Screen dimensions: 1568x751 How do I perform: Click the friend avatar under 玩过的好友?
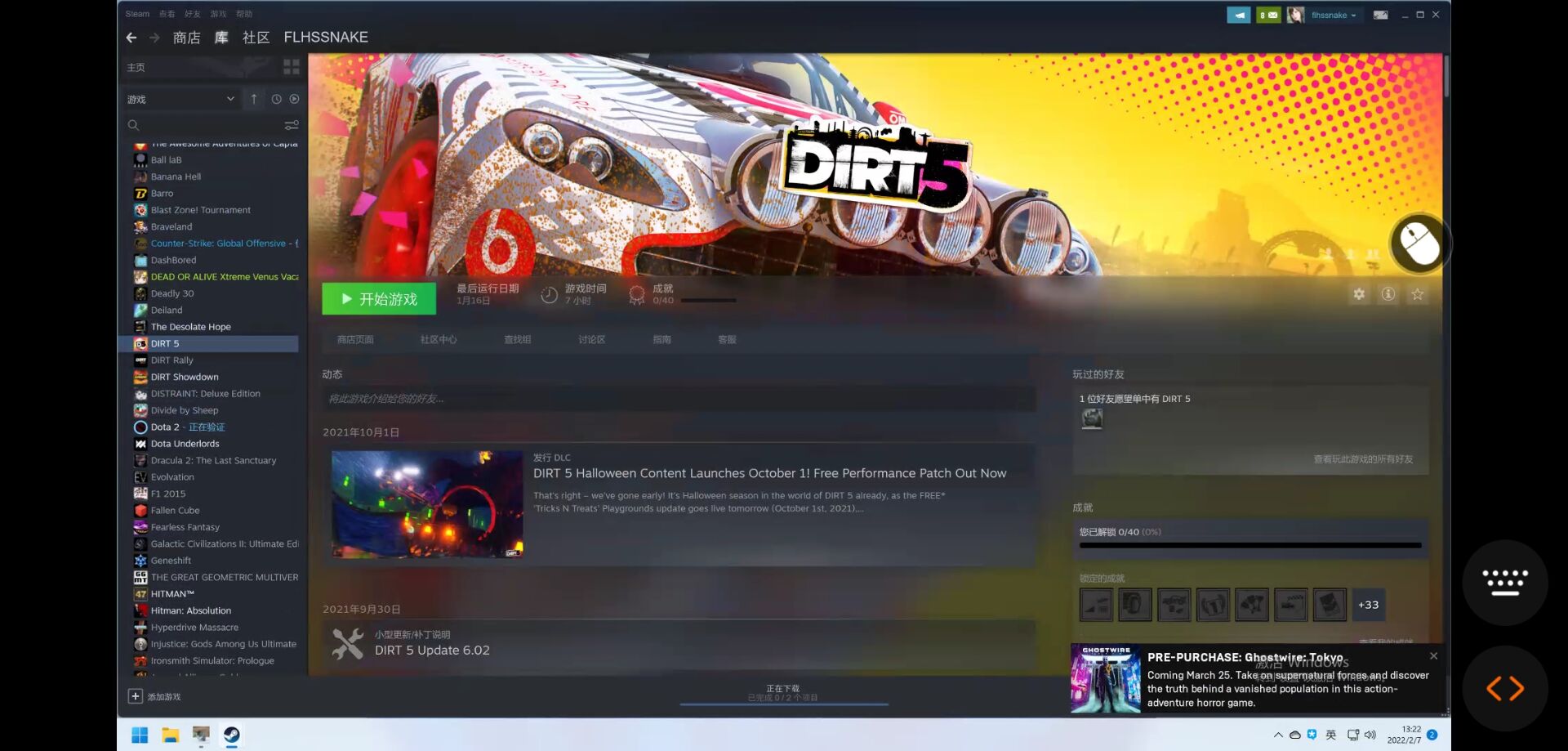click(1092, 418)
